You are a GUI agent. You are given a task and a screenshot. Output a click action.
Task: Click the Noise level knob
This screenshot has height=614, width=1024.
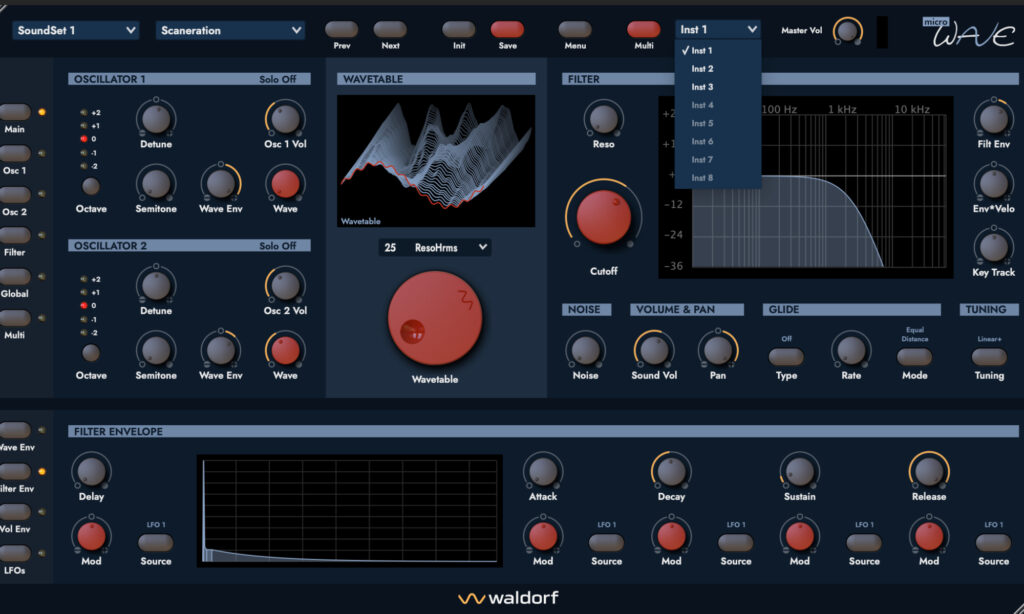pyautogui.click(x=585, y=352)
